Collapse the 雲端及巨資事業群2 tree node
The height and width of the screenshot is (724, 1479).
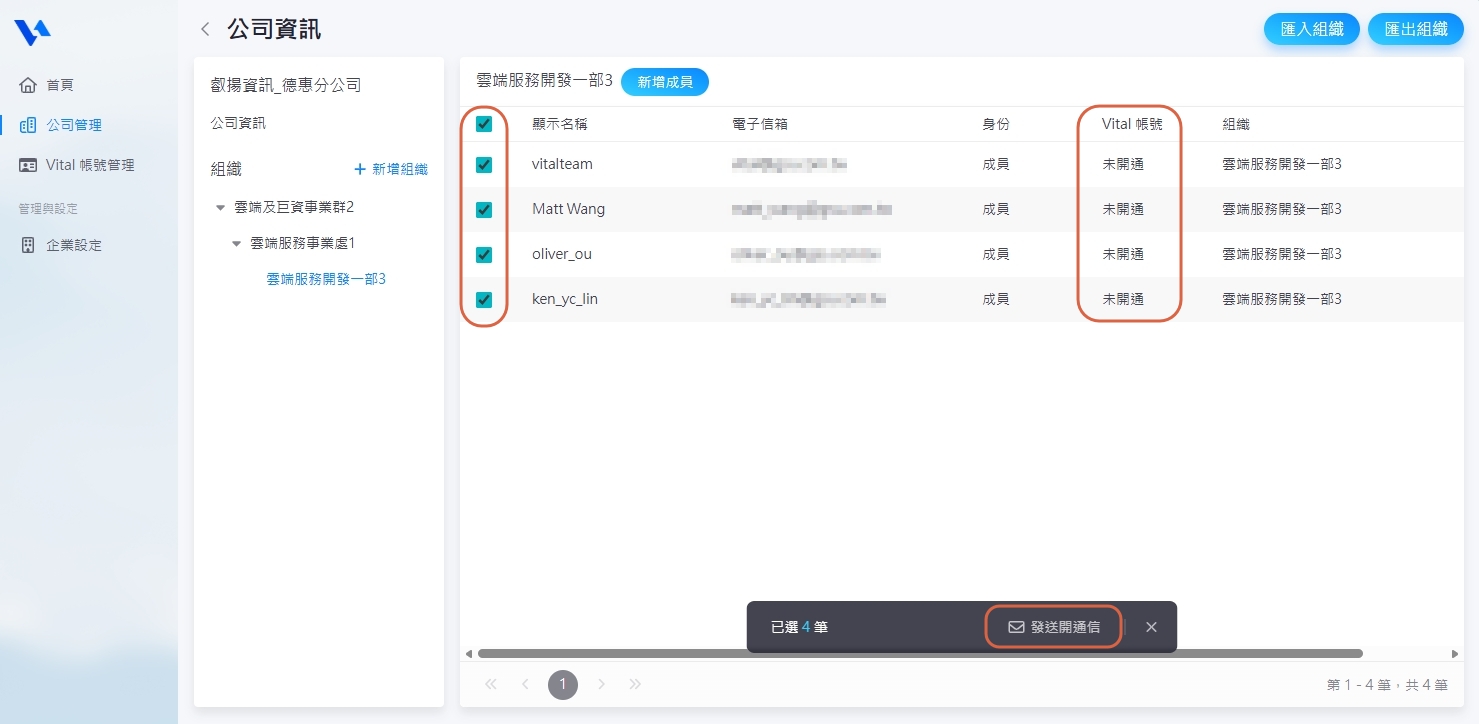click(220, 207)
